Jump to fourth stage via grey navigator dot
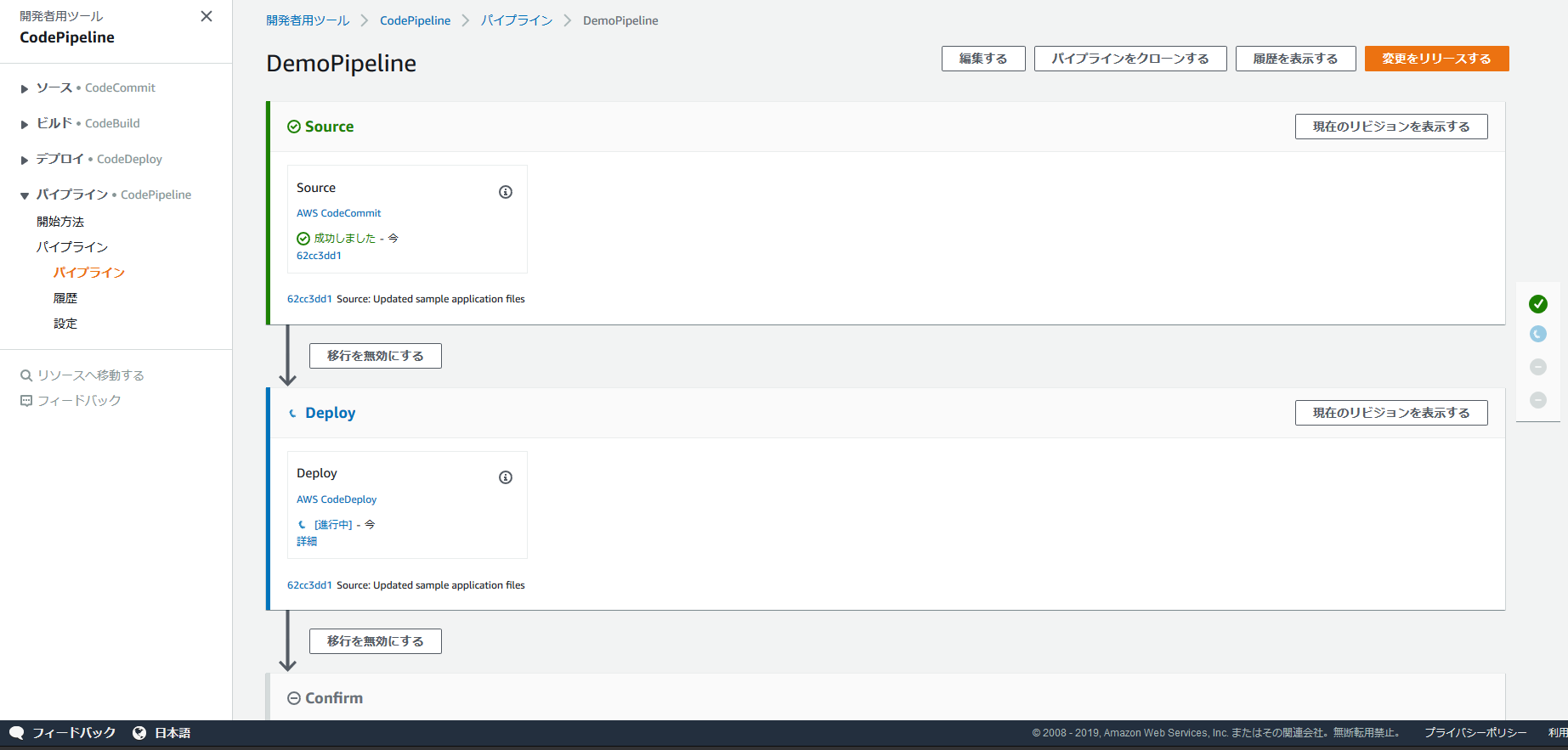This screenshot has height=750, width=1568. 1538,400
